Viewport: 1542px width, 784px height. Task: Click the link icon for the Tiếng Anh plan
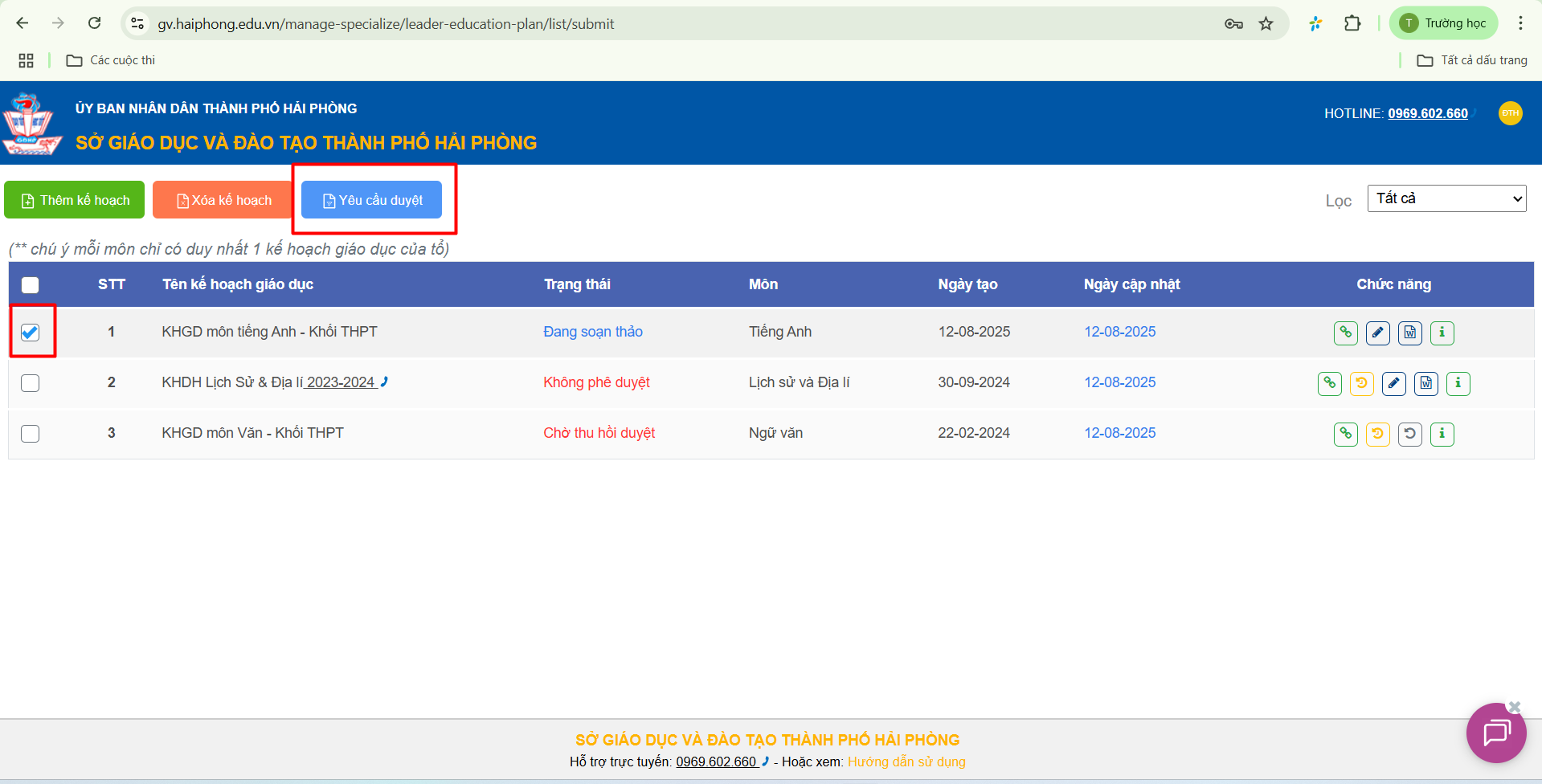(x=1345, y=333)
